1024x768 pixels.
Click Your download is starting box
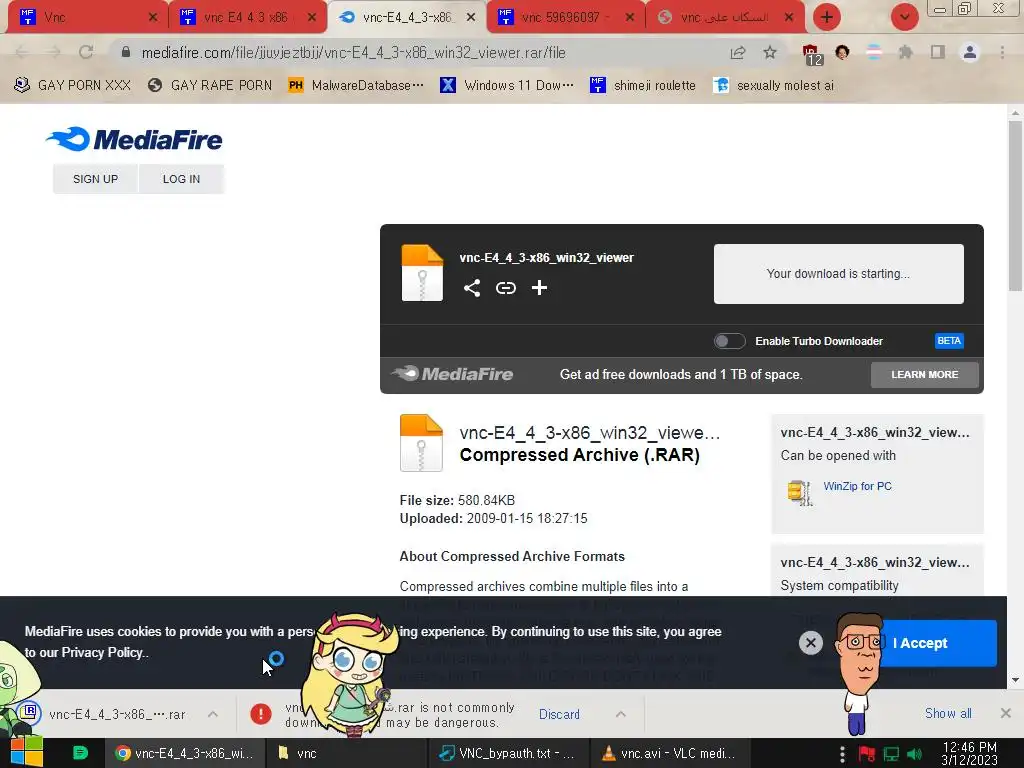coord(839,274)
